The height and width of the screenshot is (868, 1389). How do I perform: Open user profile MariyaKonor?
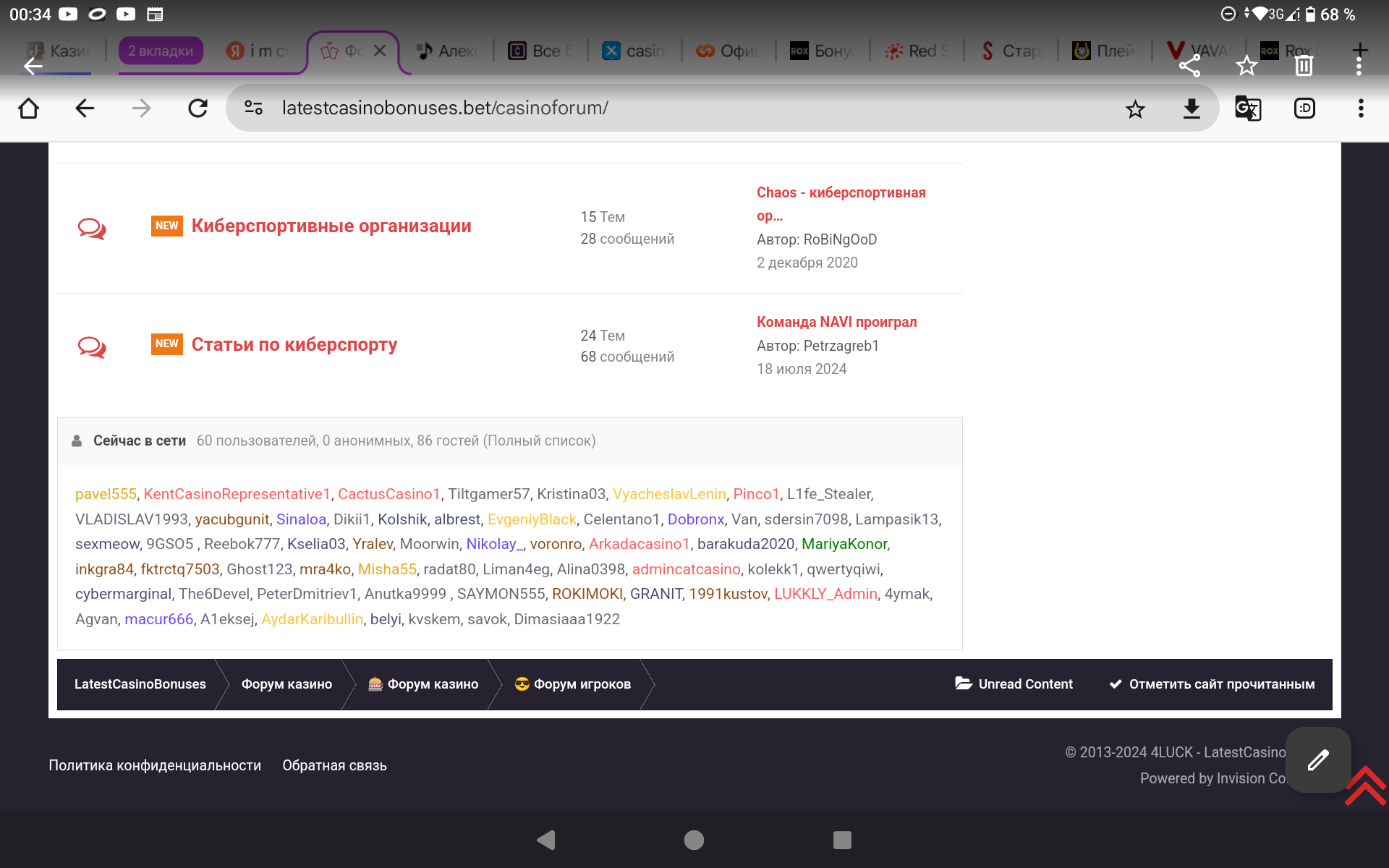click(x=844, y=544)
